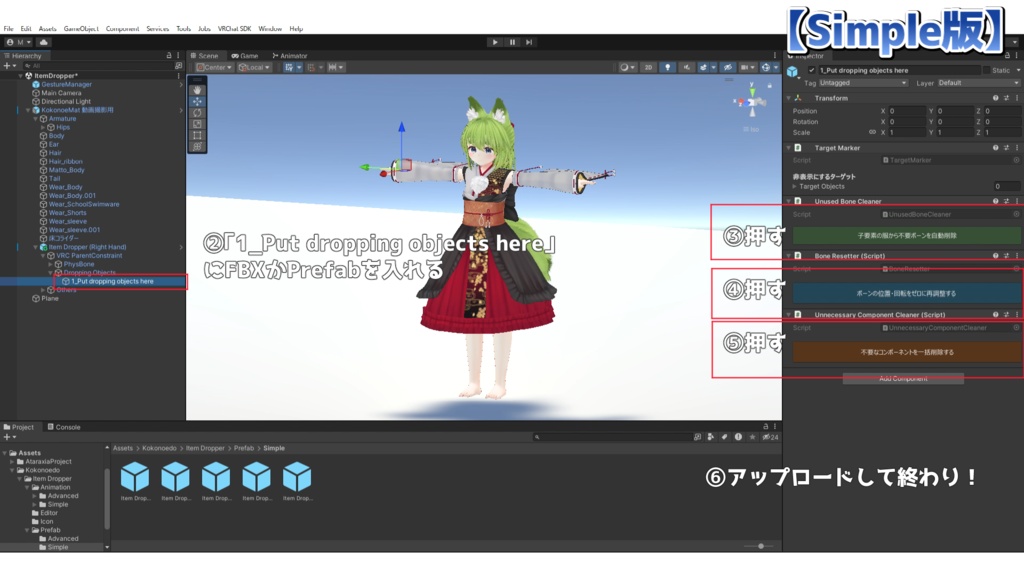Click the Pause button
Viewport: 1024px width, 576px height.
[x=512, y=42]
